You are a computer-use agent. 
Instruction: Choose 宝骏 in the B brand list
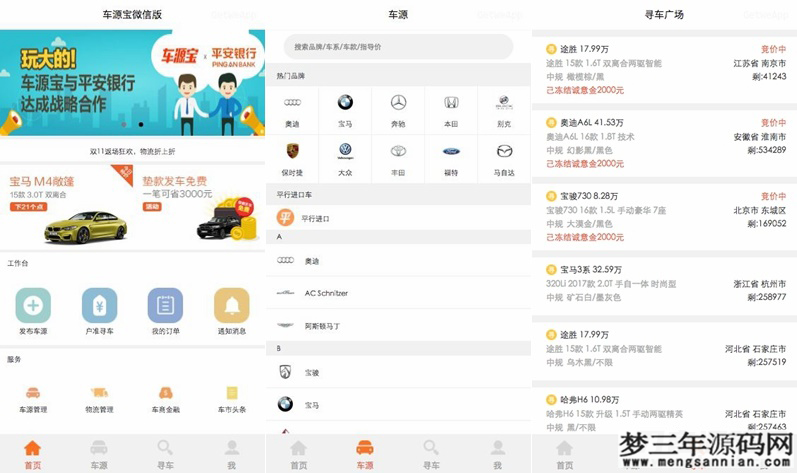398,372
